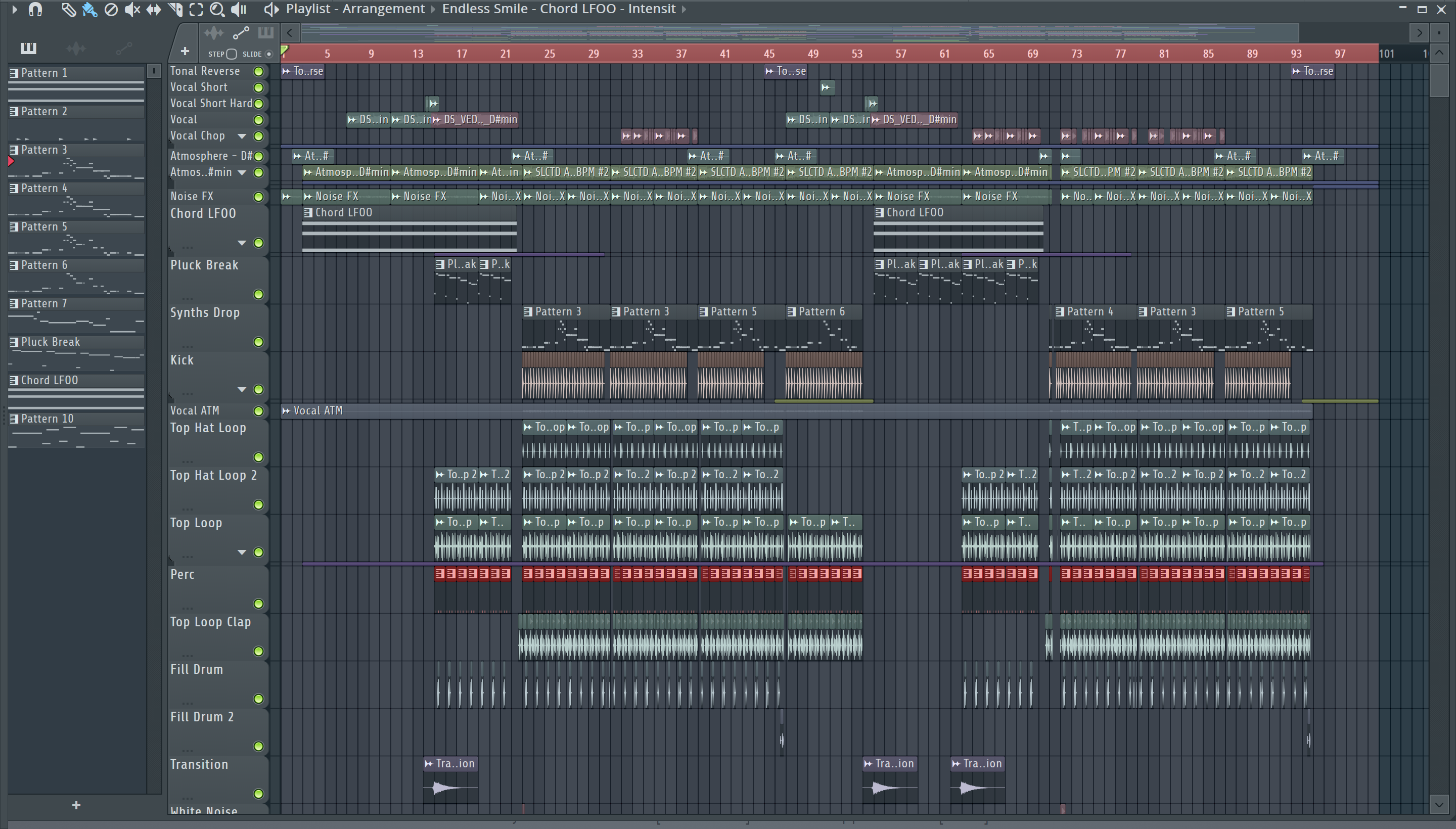The width and height of the screenshot is (1456, 829).
Task: Click bar 73 on the timeline ruler
Action: coord(1076,54)
